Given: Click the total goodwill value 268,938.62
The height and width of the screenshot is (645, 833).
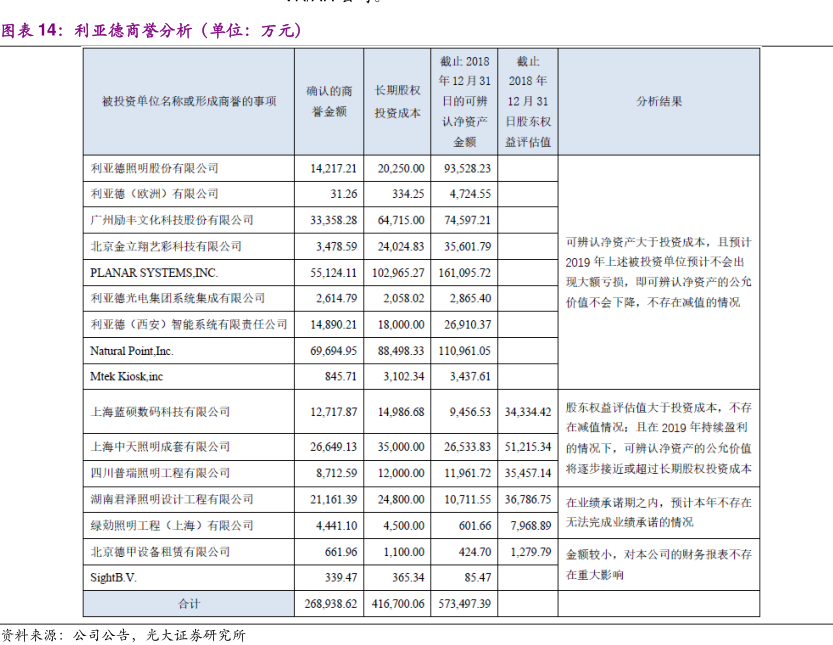Looking at the screenshot, I should point(328,604).
